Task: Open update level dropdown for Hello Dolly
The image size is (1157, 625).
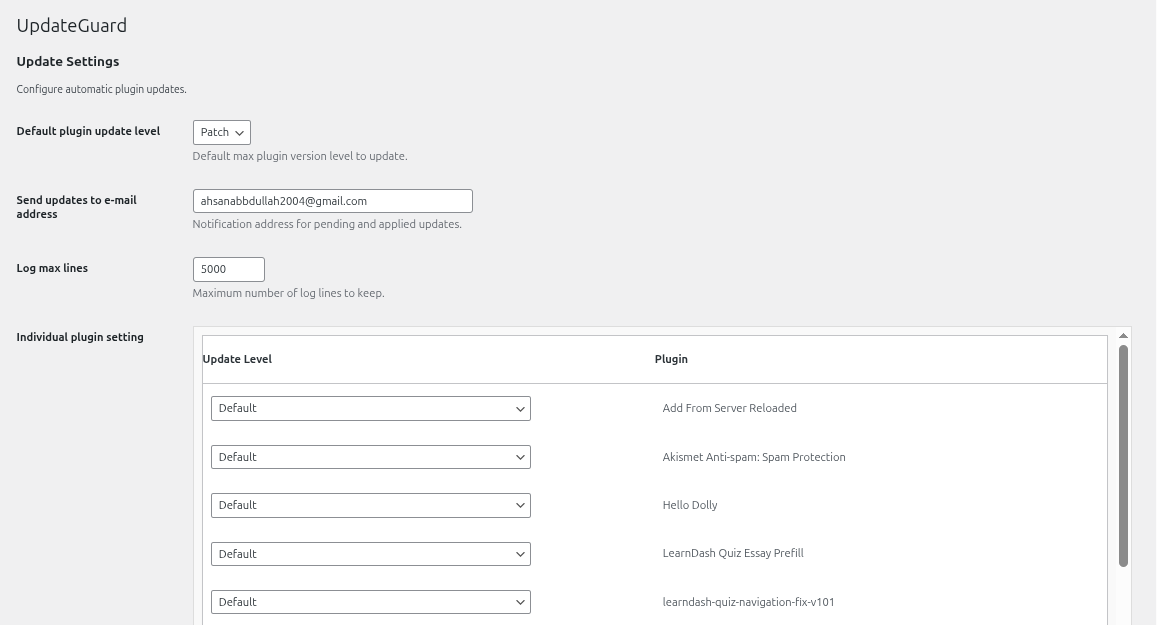Action: (x=370, y=505)
